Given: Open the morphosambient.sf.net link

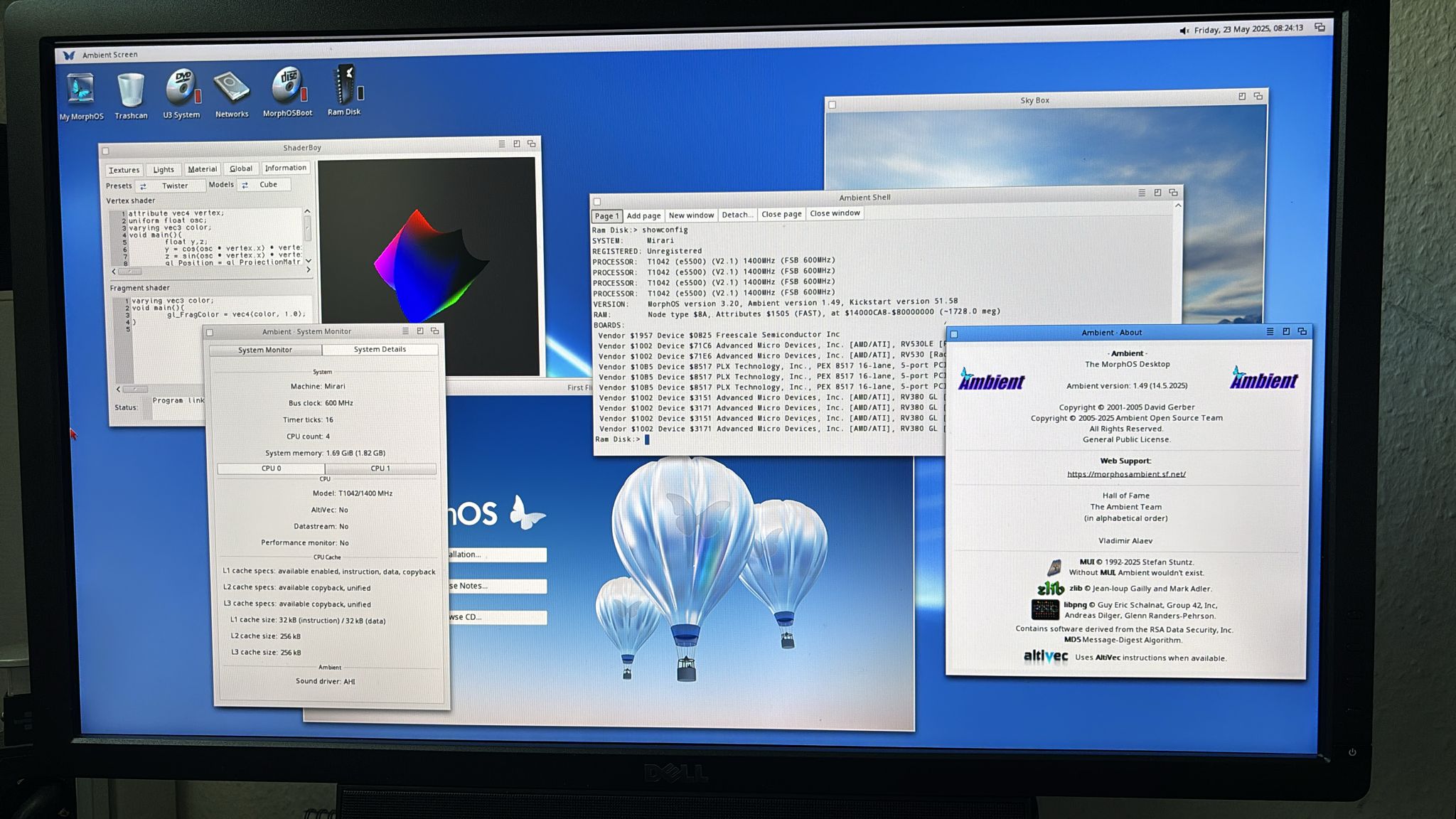Looking at the screenshot, I should (1126, 474).
